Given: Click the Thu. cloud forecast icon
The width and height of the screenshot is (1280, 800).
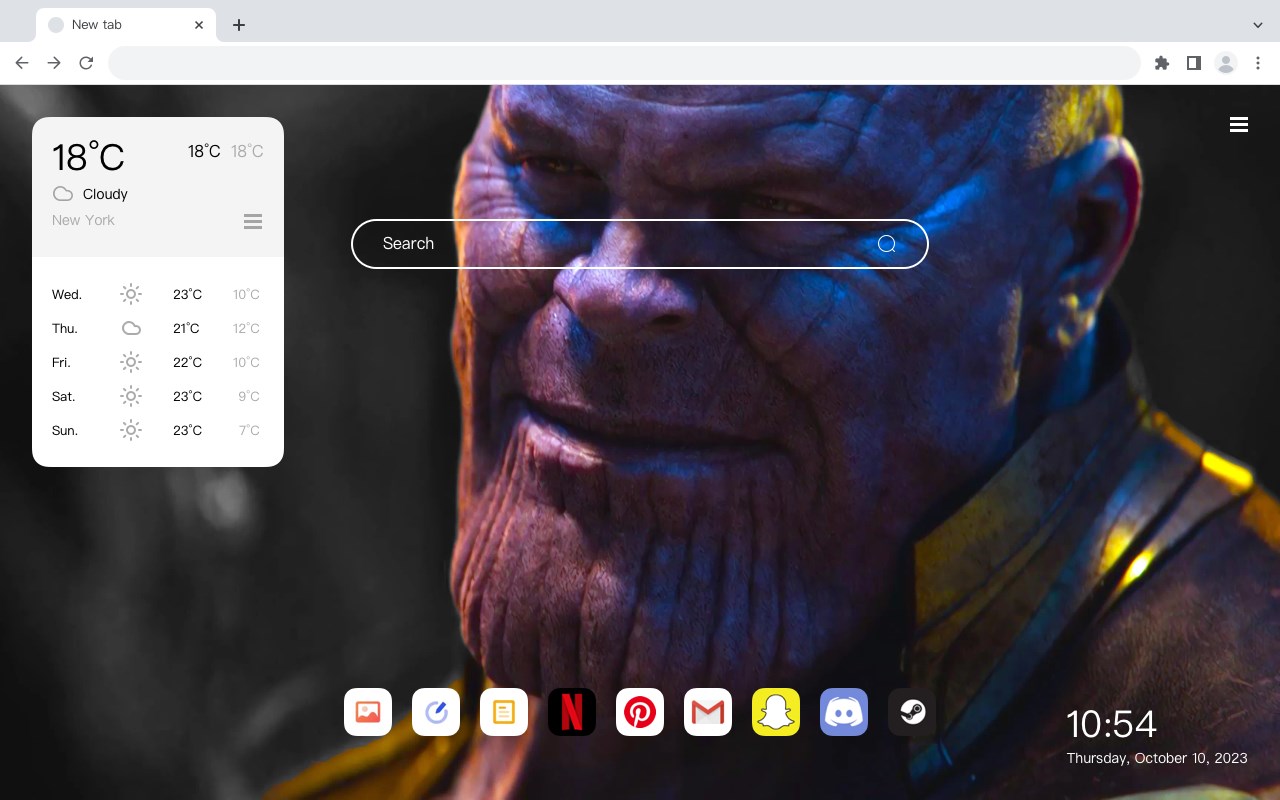Looking at the screenshot, I should tap(131, 328).
